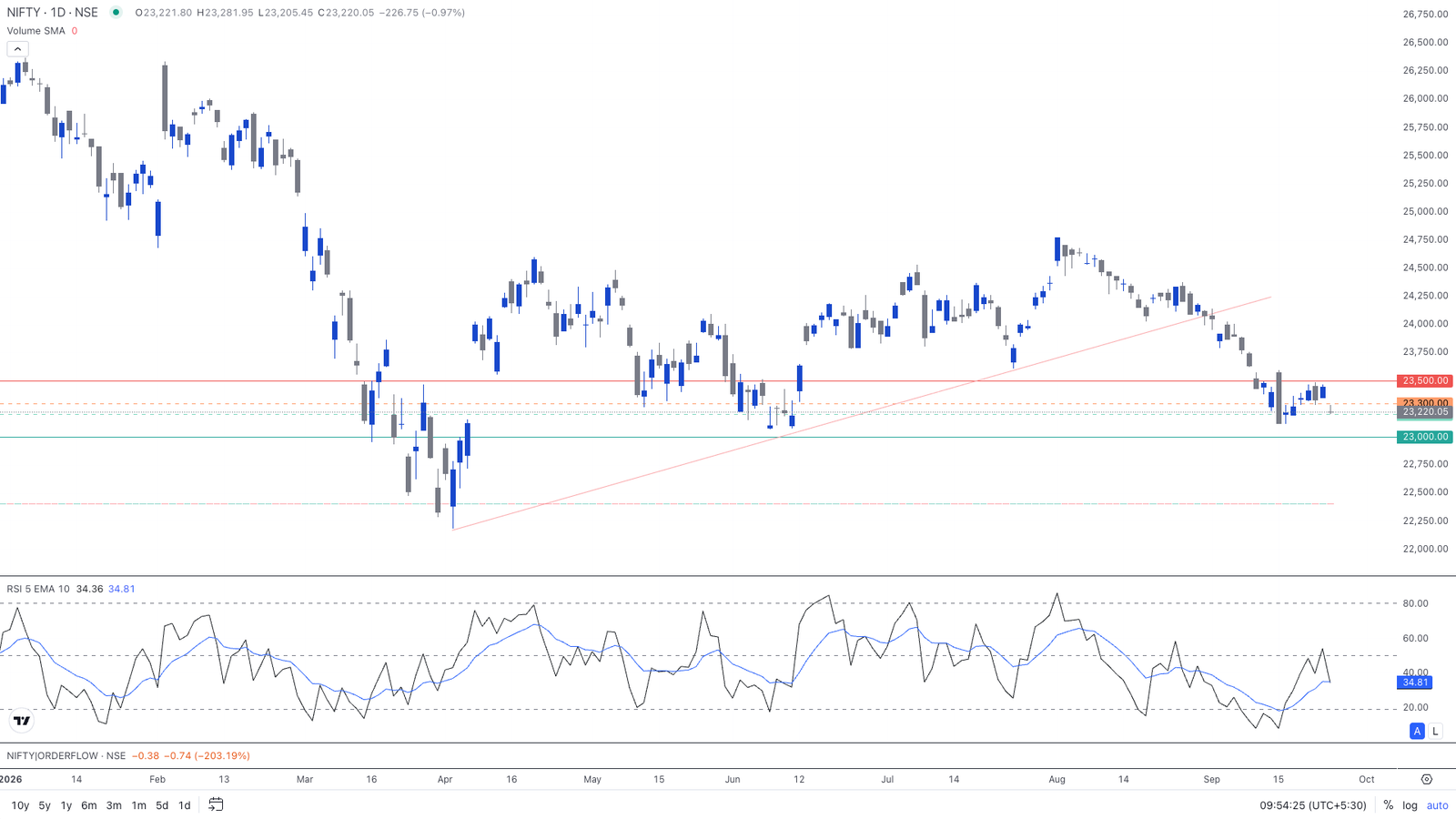Set chart range to 1y
The width and height of the screenshot is (1456, 819).
[x=66, y=805]
